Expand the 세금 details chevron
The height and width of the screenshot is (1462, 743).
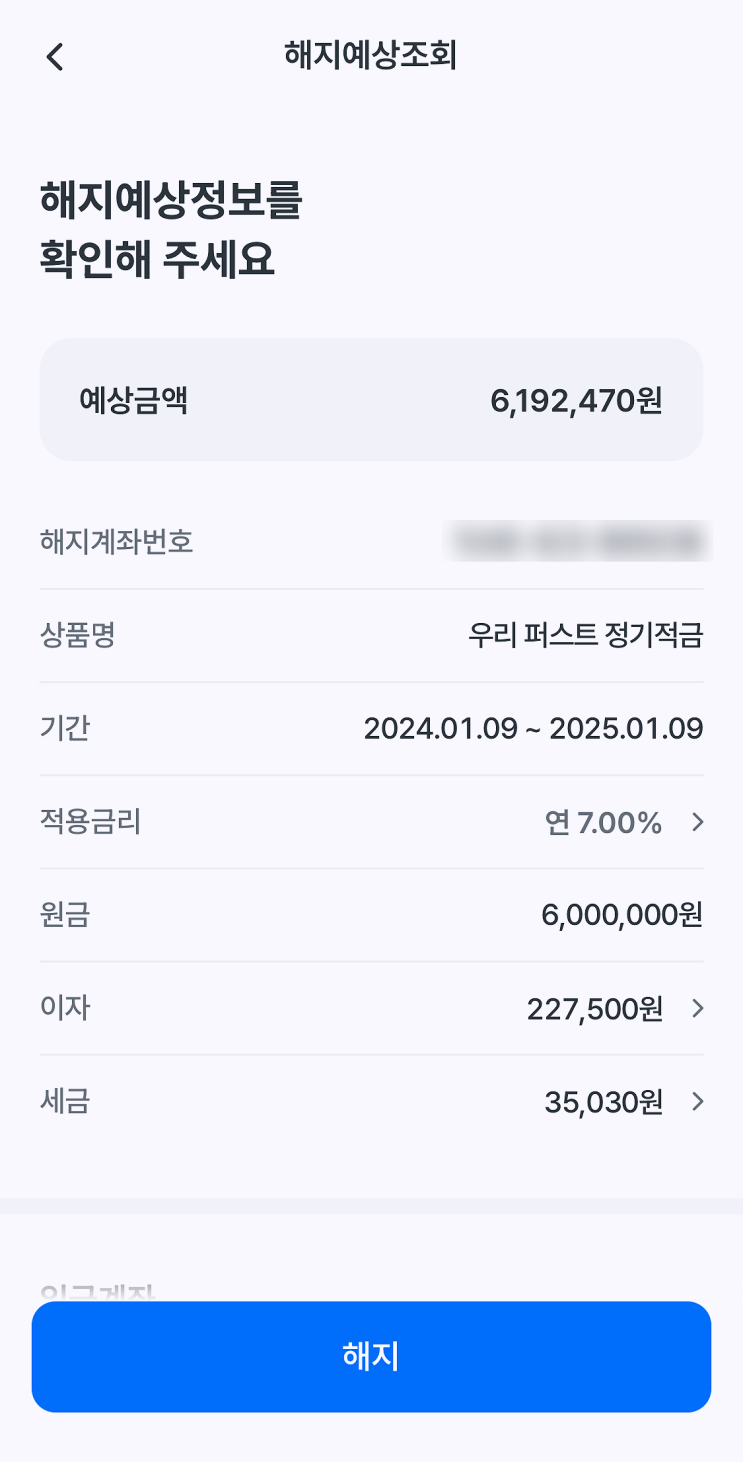698,1102
